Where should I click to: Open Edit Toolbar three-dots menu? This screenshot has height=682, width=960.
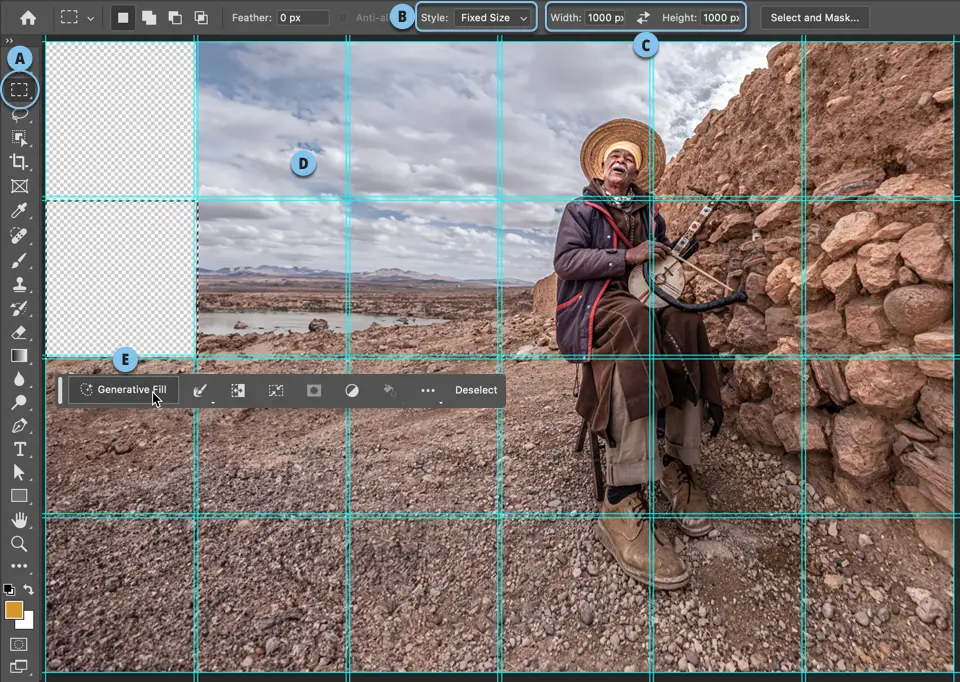(20, 566)
